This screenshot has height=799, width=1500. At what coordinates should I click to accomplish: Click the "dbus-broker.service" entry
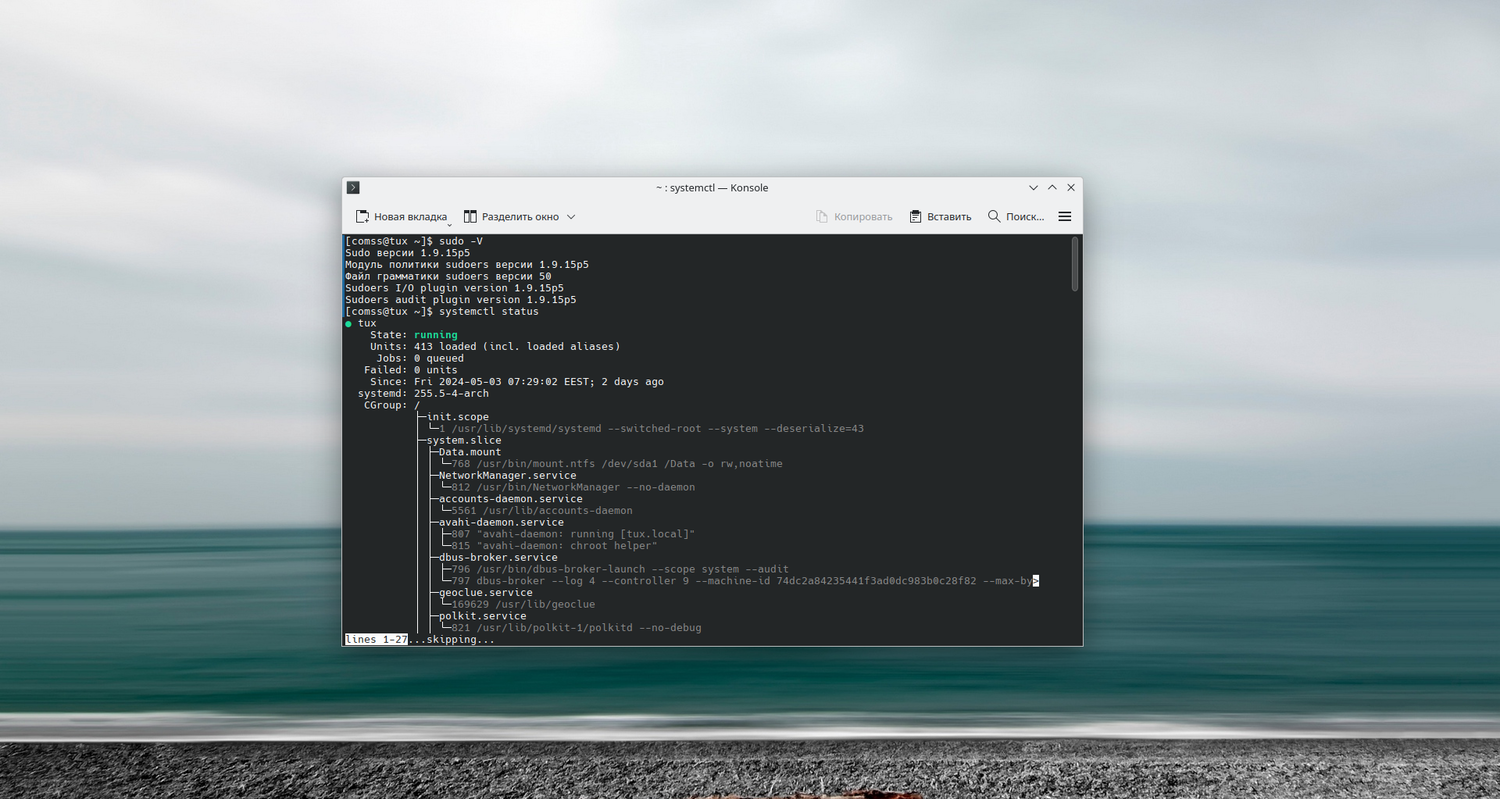tap(498, 558)
